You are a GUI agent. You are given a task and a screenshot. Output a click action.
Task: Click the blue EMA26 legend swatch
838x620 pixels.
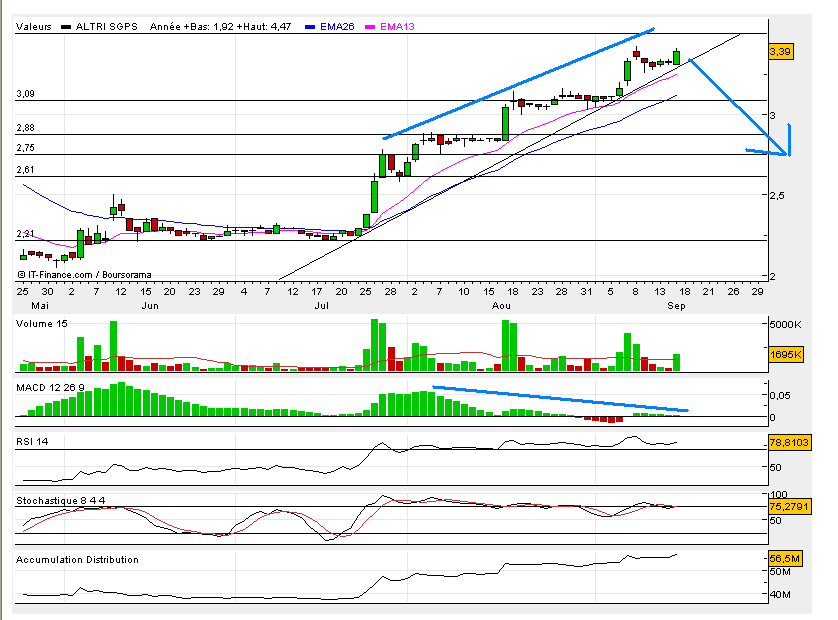click(x=310, y=27)
